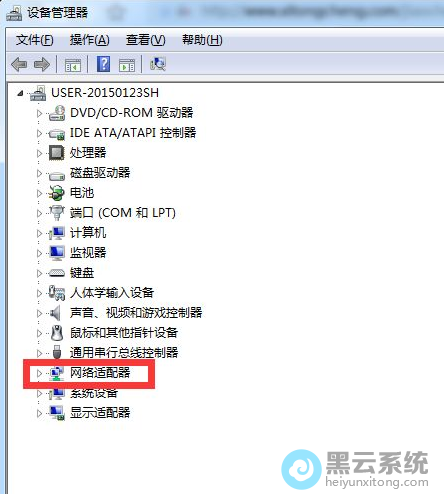Select the battery category icon
The width and height of the screenshot is (444, 494).
(x=56, y=193)
